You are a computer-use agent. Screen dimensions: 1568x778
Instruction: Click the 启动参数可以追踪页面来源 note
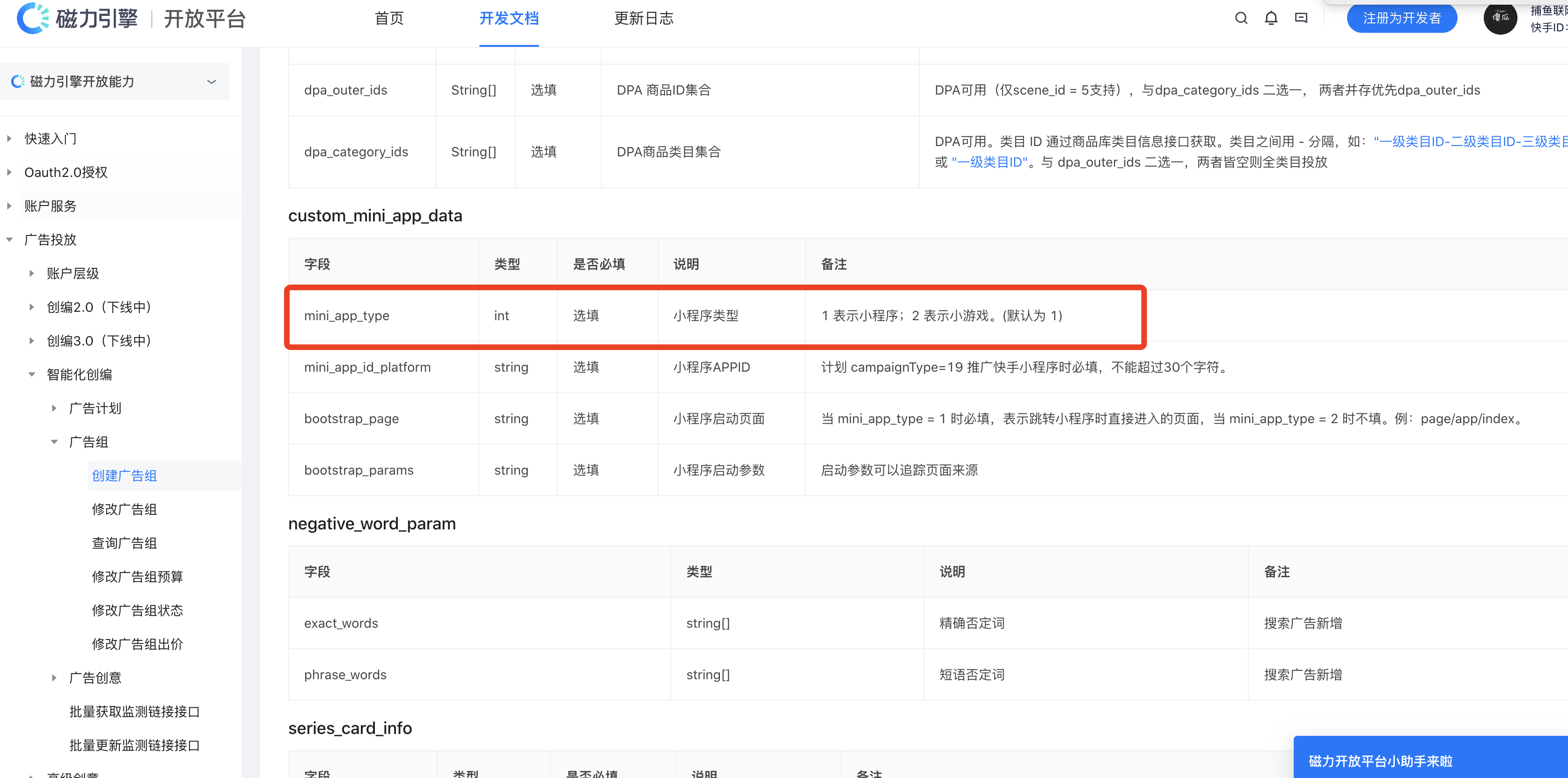[x=899, y=470]
